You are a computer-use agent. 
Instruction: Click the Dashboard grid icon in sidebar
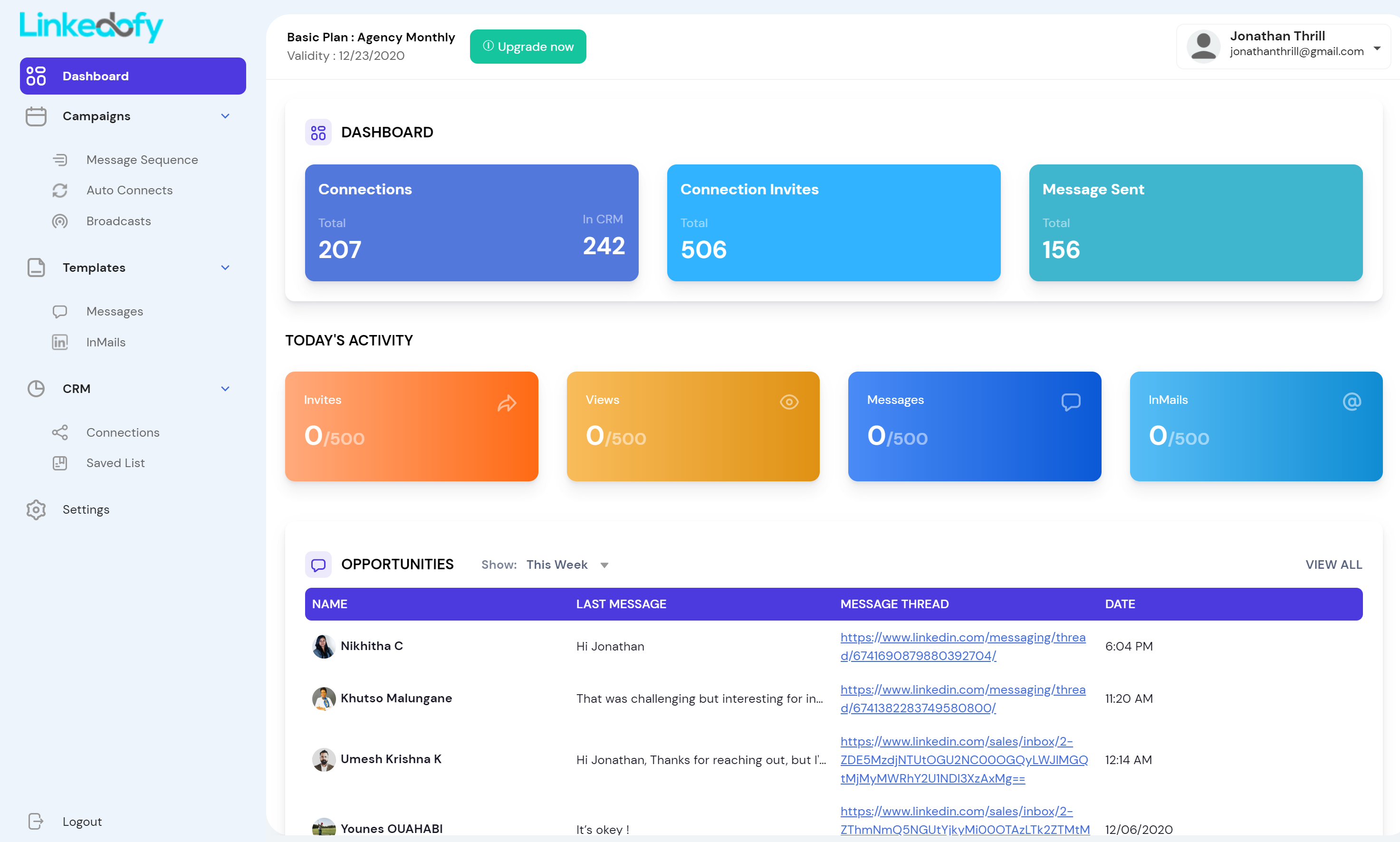point(36,76)
